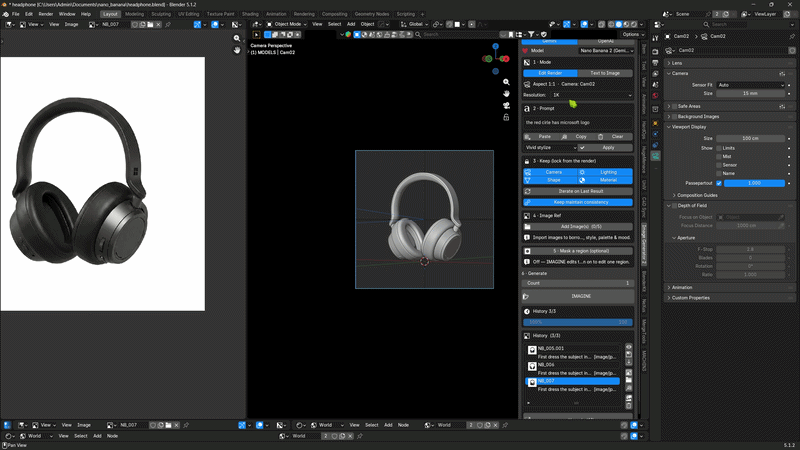This screenshot has height=450, width=800.
Task: Click Iterate on Last Result button
Action: [x=578, y=191]
